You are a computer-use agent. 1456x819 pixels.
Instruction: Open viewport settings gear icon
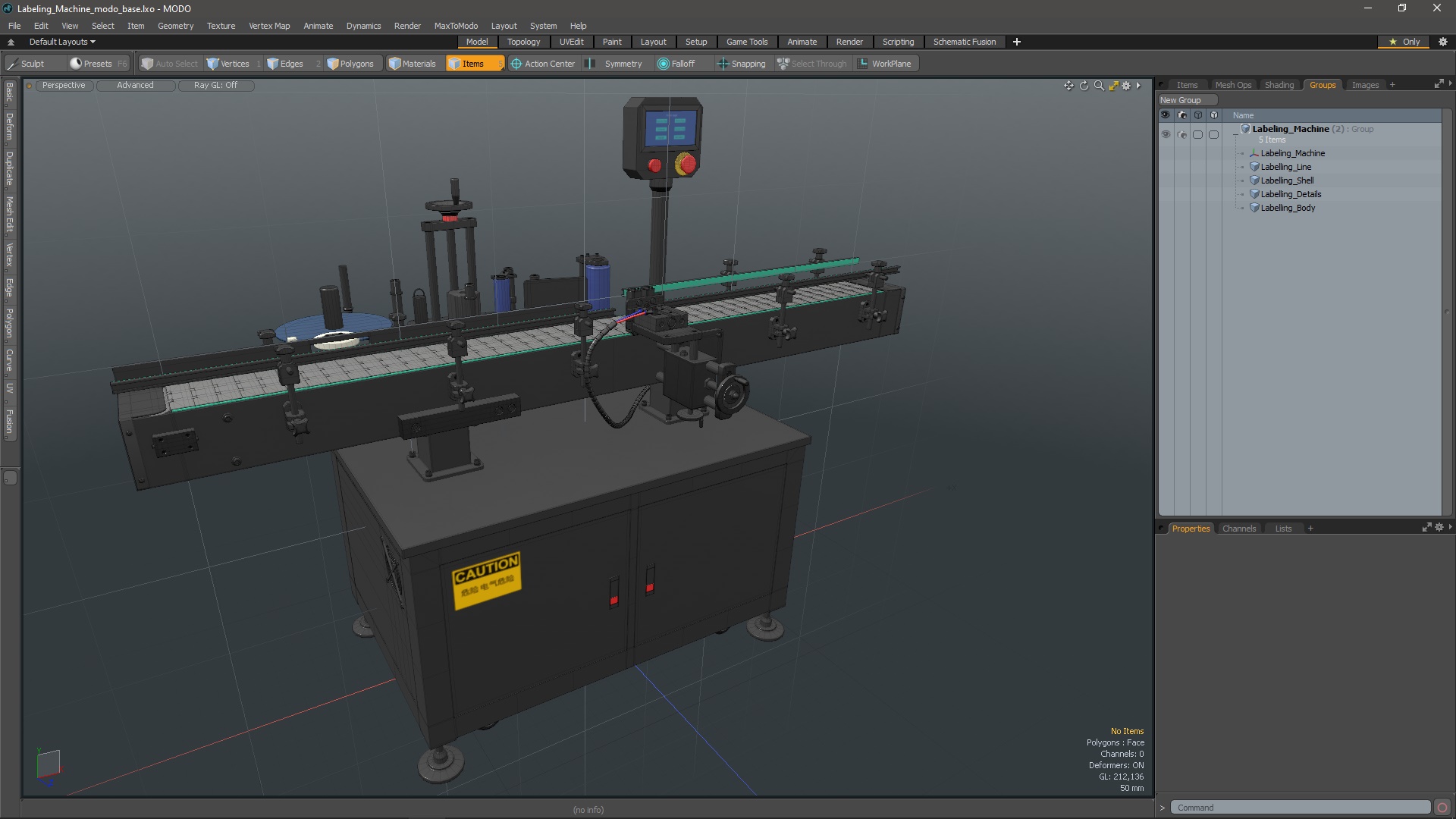[1126, 86]
